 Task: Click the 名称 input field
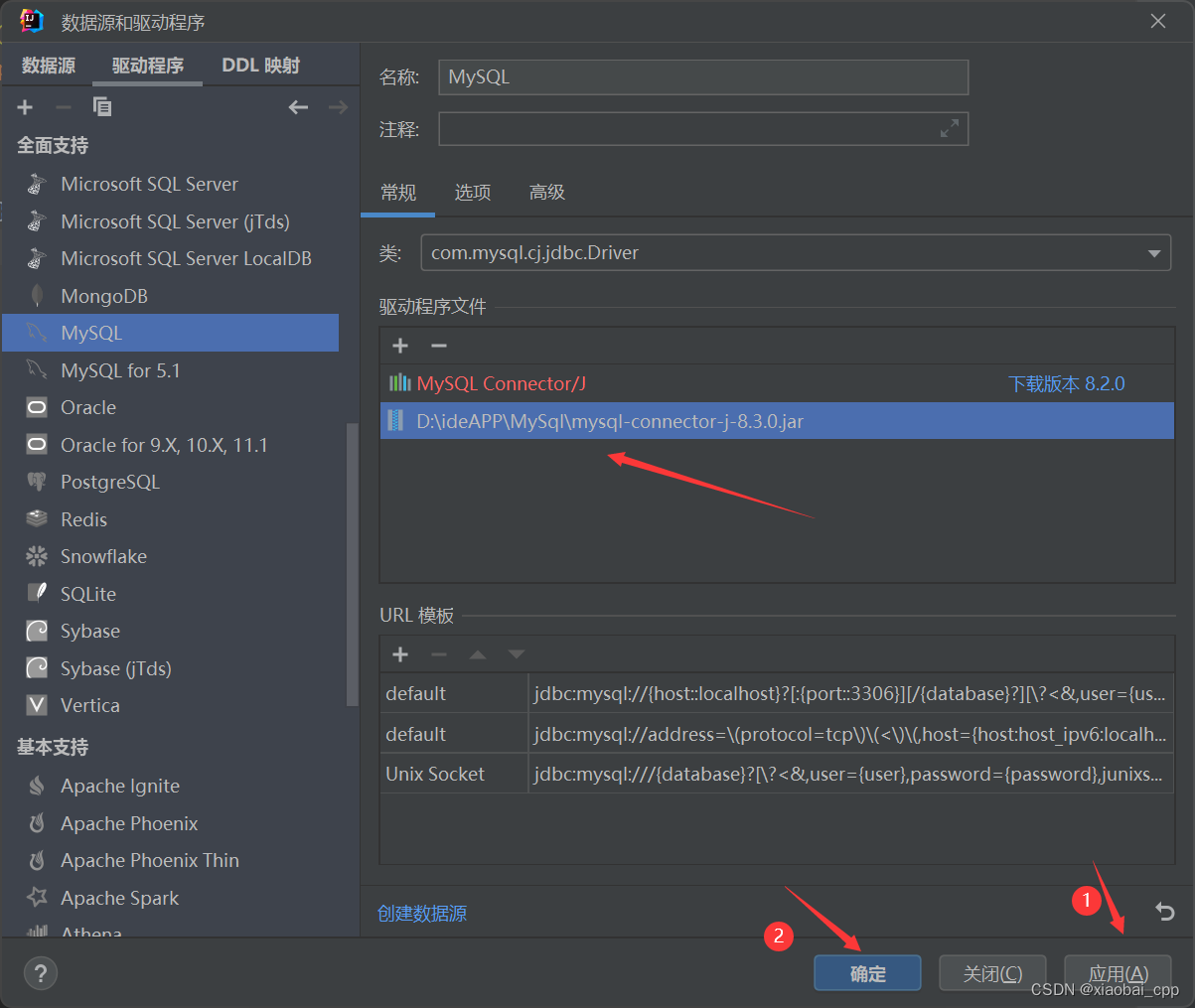pos(703,77)
